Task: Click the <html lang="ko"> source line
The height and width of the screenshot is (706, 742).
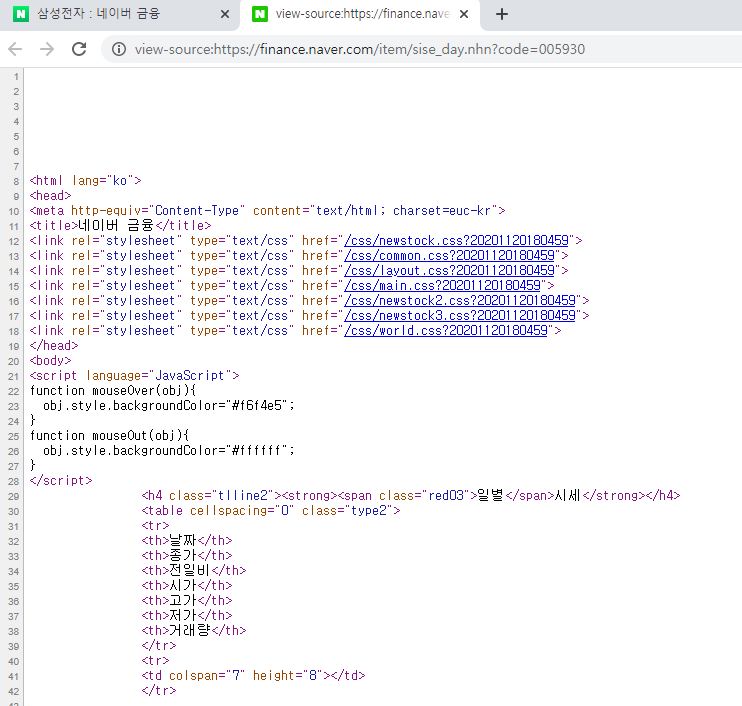Action: coord(86,181)
